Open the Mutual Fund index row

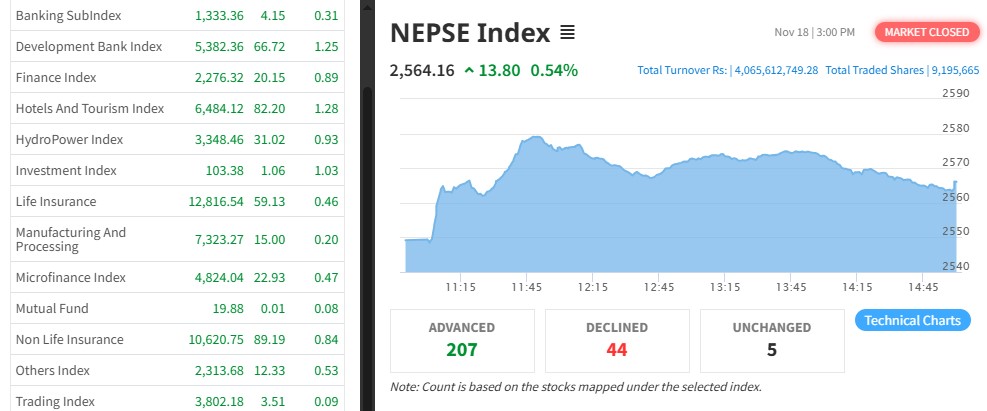[x=52, y=308]
